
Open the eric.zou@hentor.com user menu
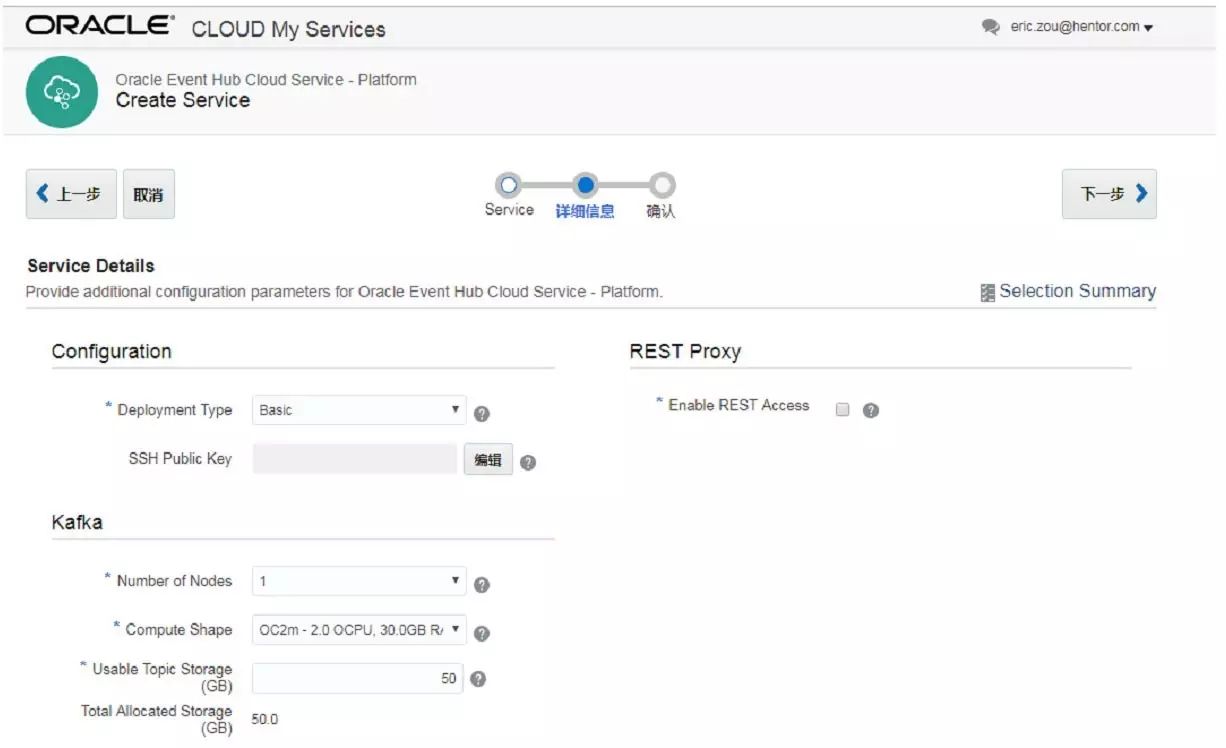click(1081, 27)
